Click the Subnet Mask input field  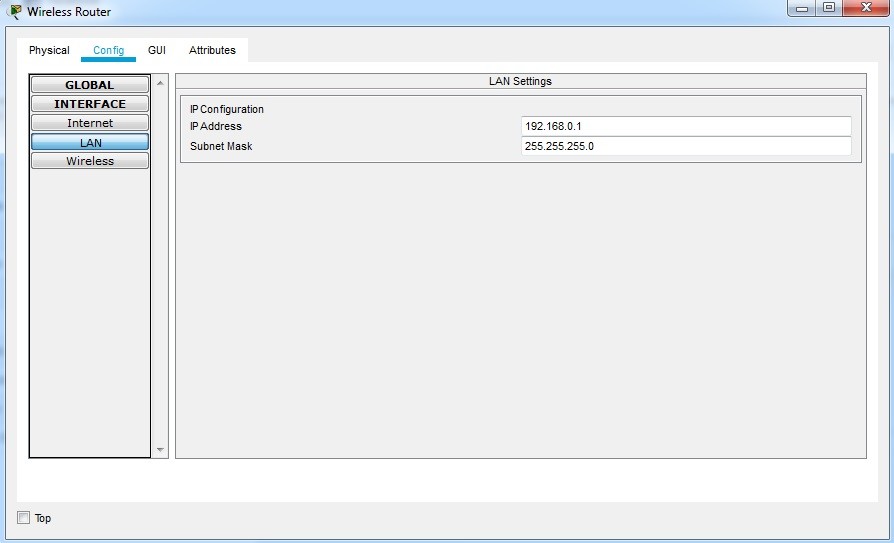point(686,146)
